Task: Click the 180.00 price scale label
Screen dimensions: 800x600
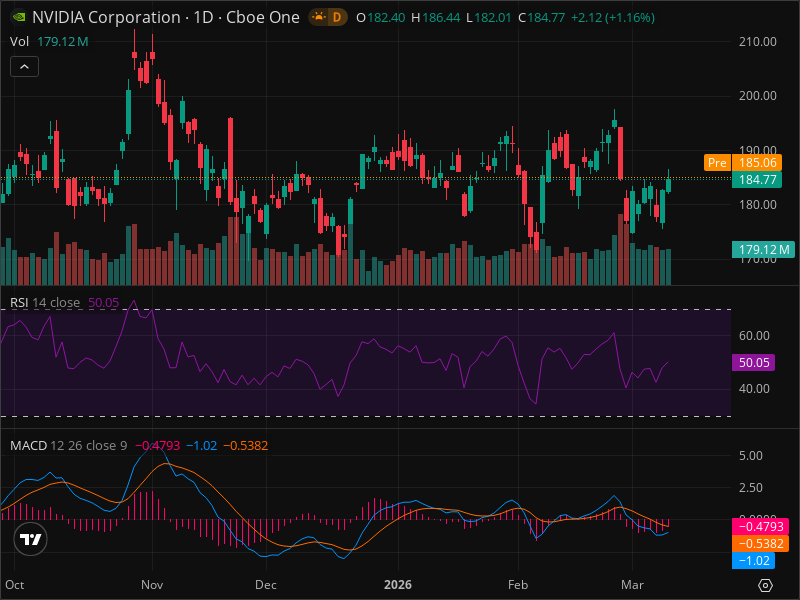Action: [758, 205]
